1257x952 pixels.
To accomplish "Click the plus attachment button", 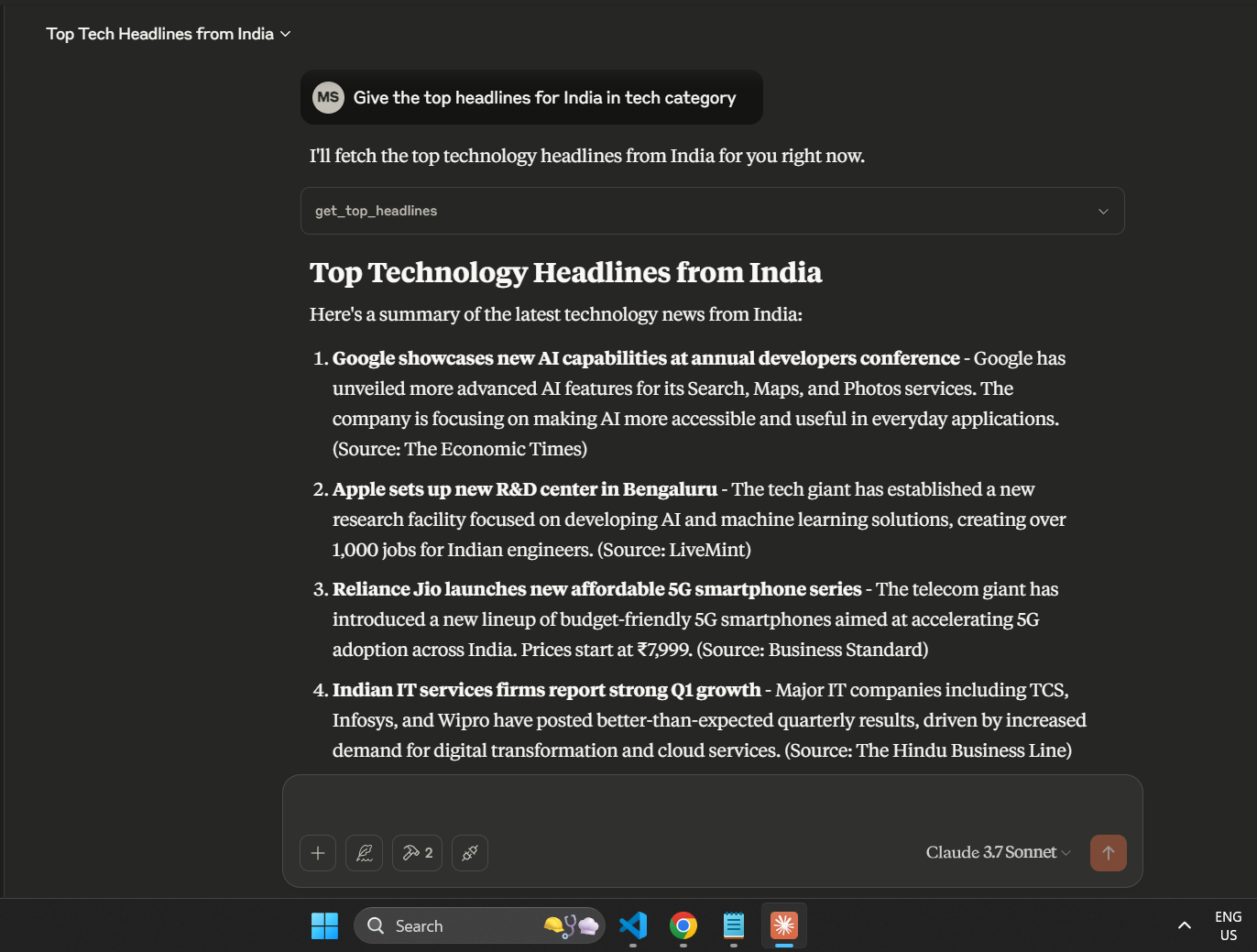I will (x=318, y=853).
